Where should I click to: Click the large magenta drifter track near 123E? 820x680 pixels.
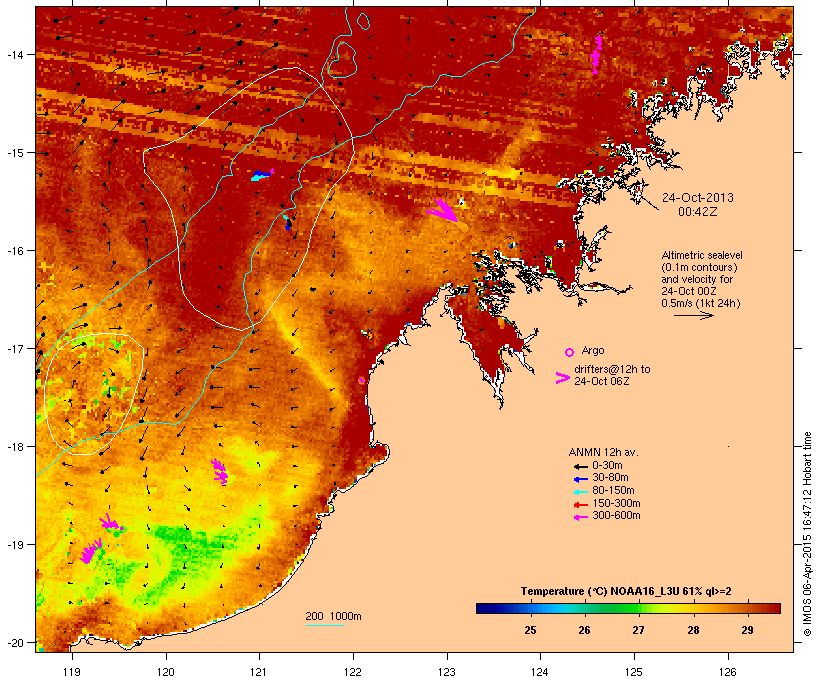(x=442, y=210)
